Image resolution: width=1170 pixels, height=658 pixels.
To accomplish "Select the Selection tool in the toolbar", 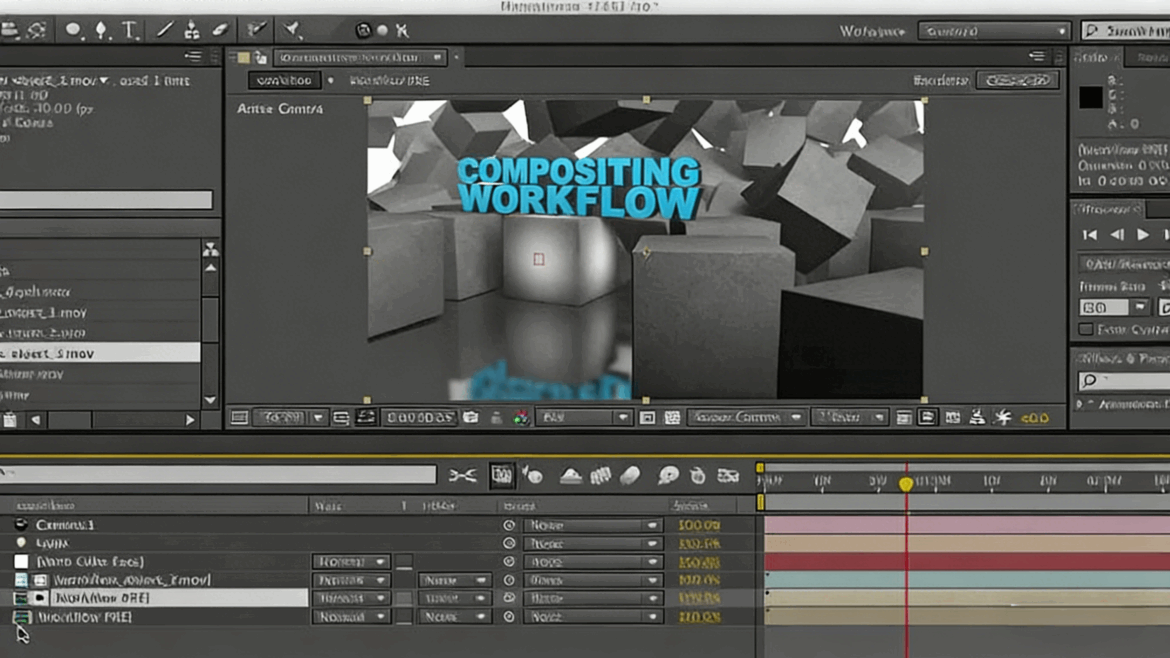I will [11, 29].
